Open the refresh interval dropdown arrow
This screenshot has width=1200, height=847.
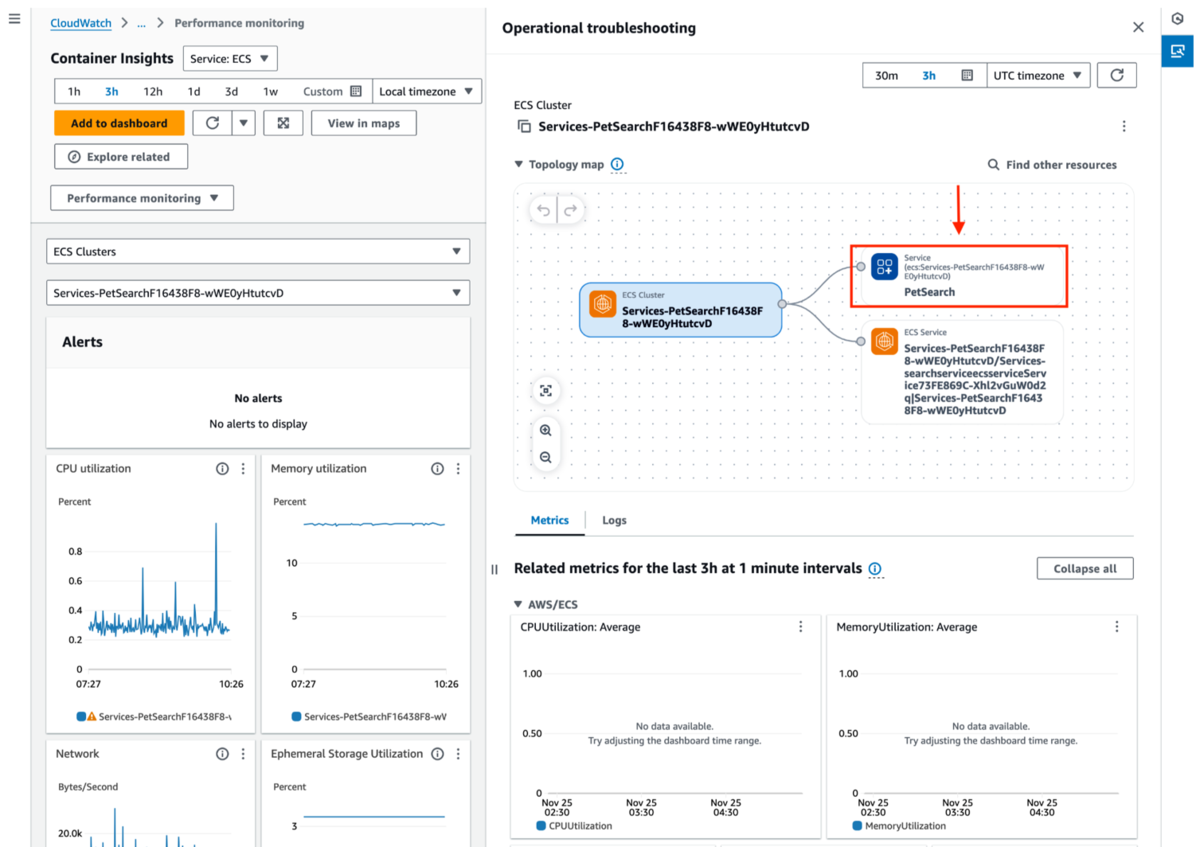(x=244, y=123)
